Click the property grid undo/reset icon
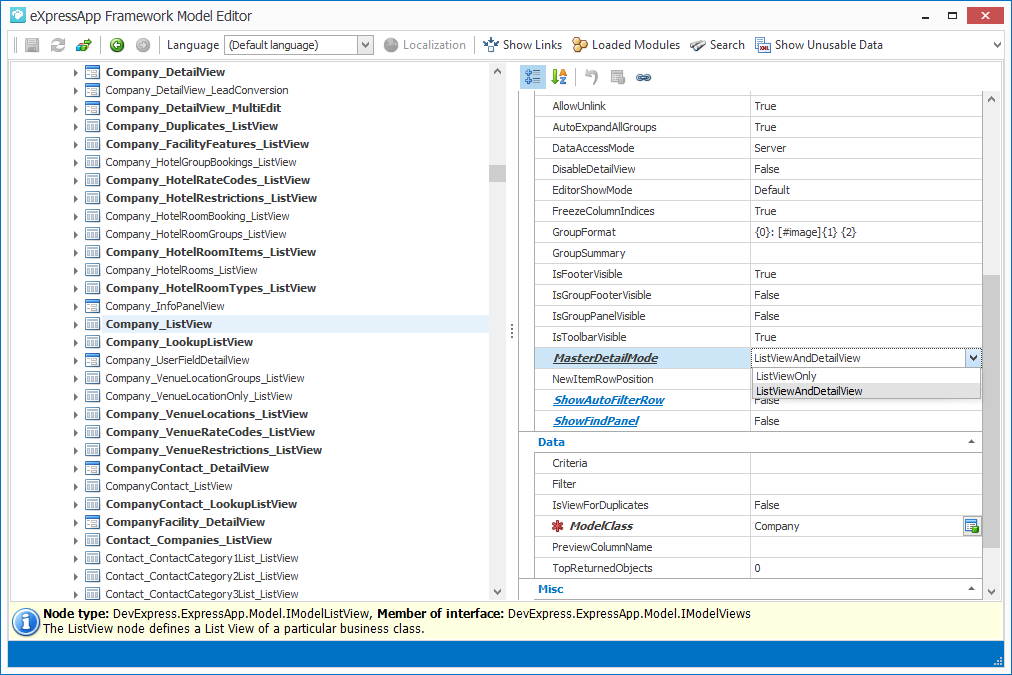Viewport: 1012px width, 675px height. tap(591, 77)
